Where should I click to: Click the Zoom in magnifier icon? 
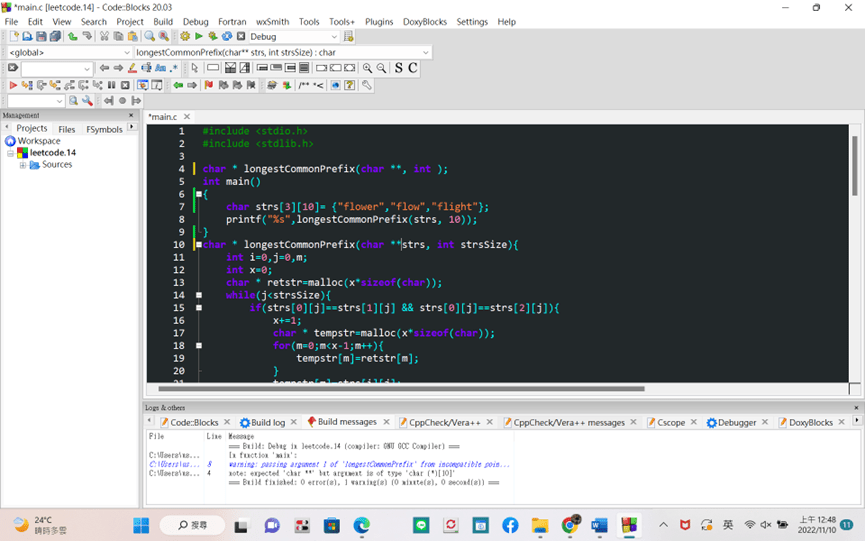coord(368,68)
